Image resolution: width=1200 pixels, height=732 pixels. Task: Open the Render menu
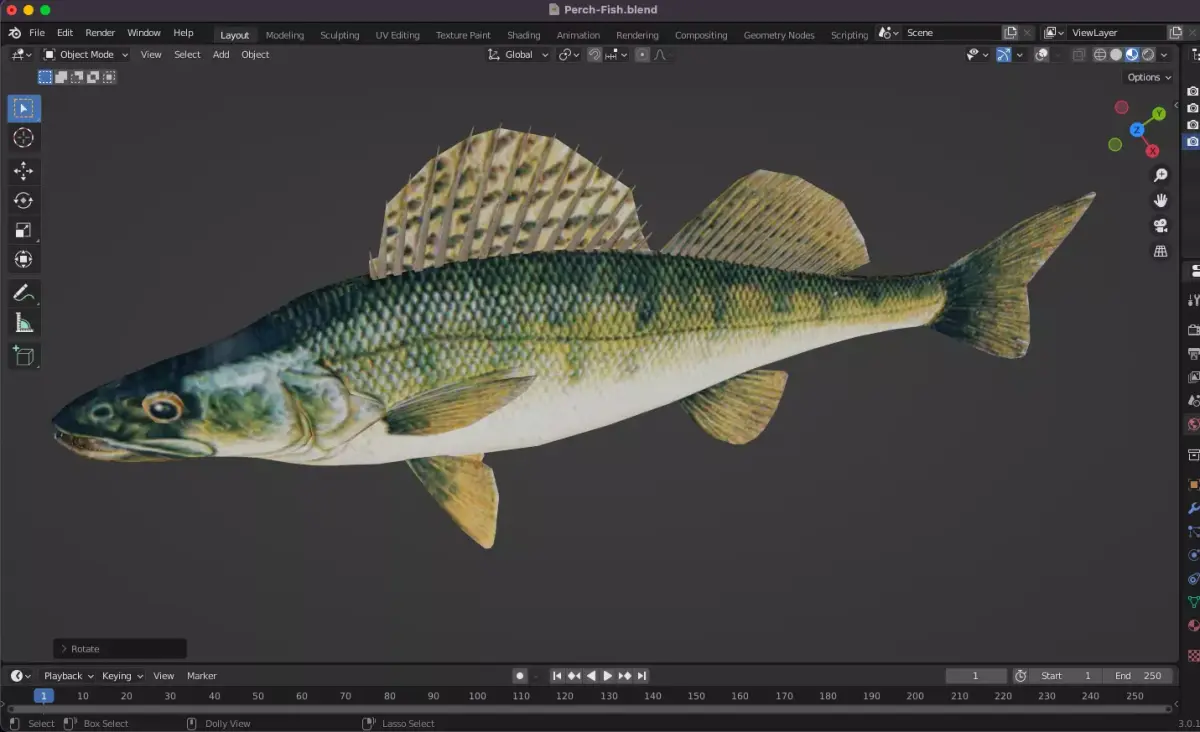(100, 33)
